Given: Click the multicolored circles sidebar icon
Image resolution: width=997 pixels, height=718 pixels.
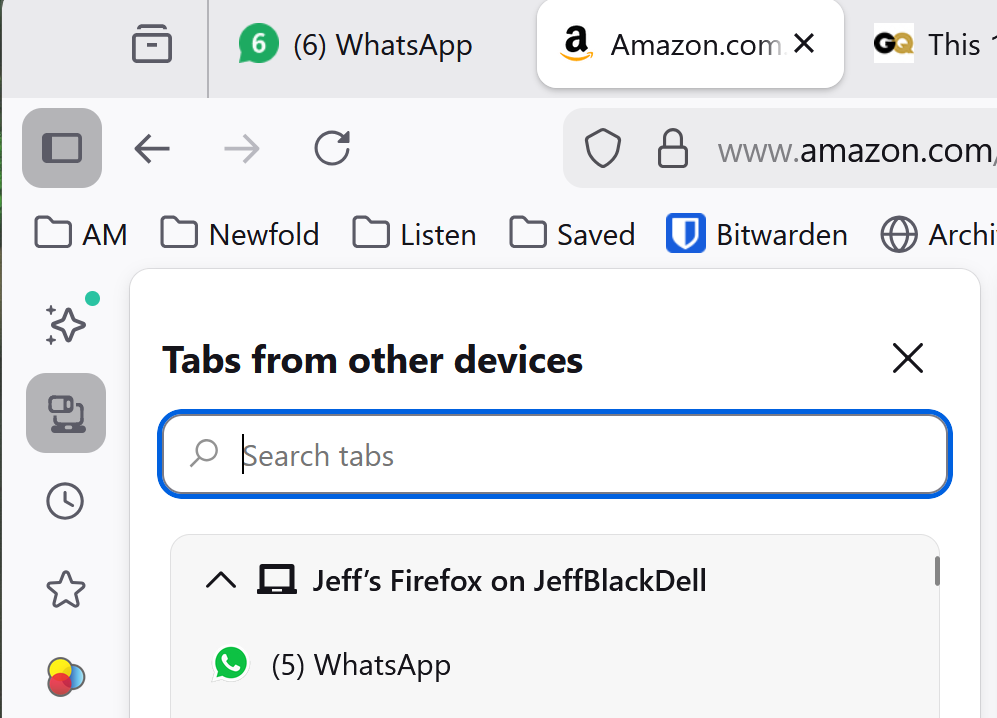Looking at the screenshot, I should click(66, 677).
